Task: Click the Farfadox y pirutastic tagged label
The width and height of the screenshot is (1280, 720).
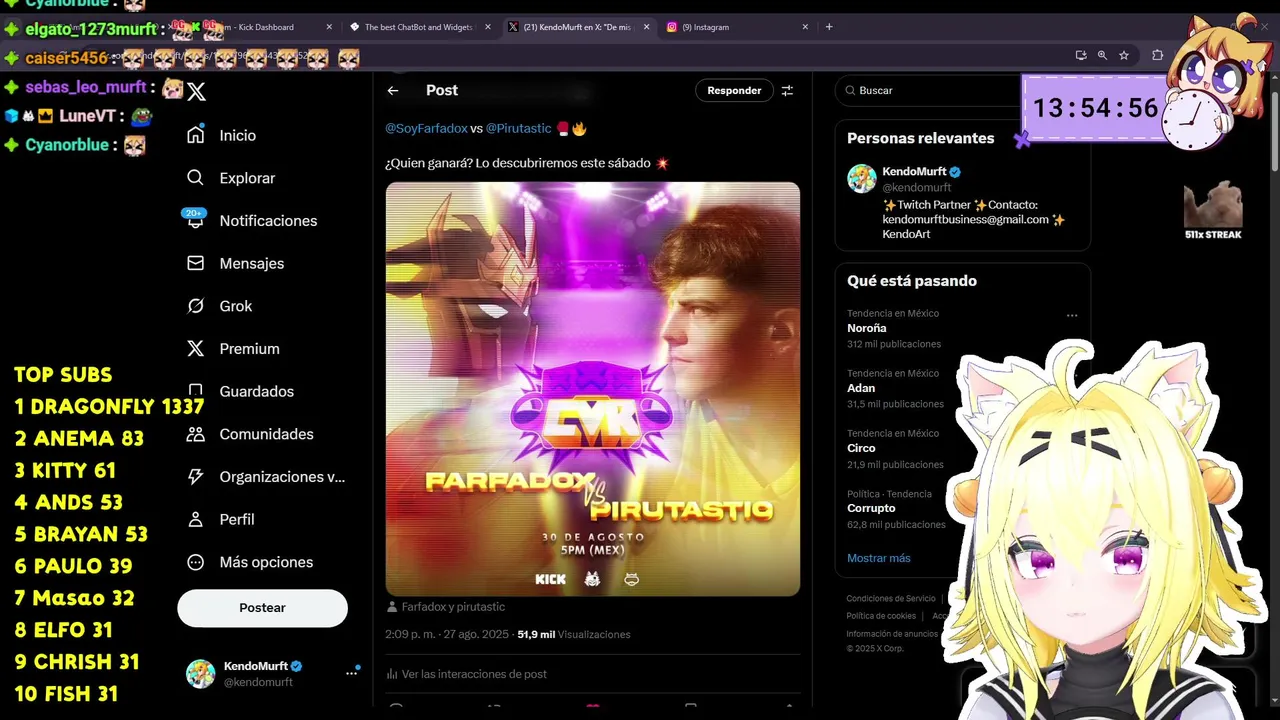Action: pos(453,607)
